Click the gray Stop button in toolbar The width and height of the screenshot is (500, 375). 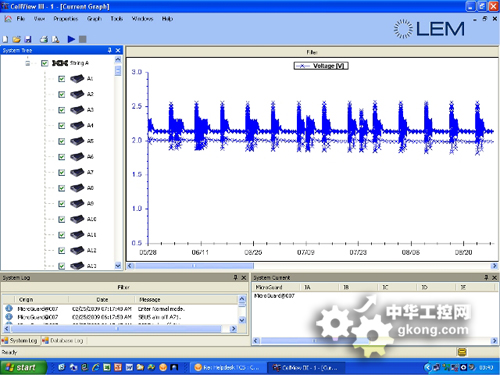click(x=83, y=39)
